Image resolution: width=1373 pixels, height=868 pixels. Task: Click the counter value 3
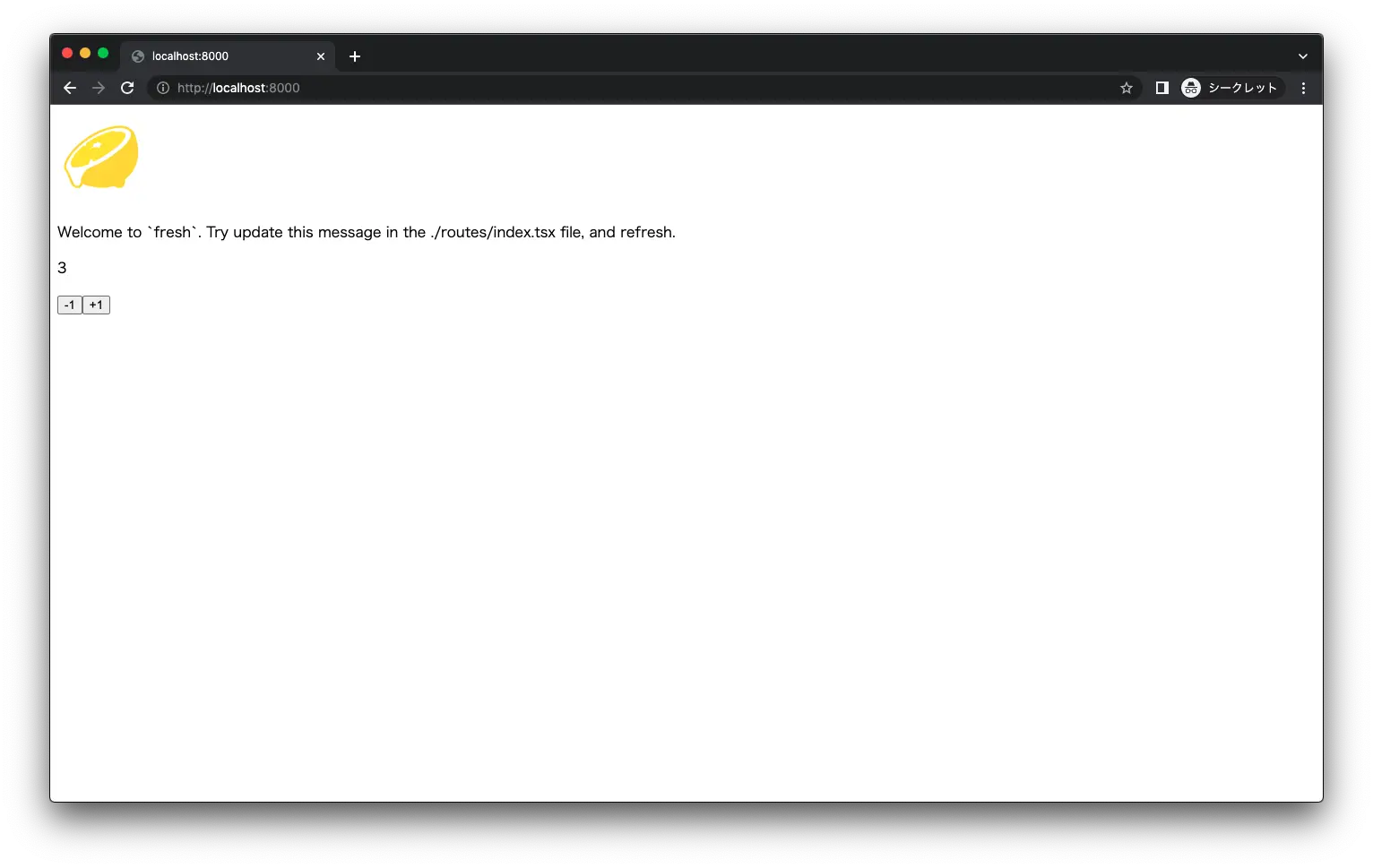[x=62, y=268]
